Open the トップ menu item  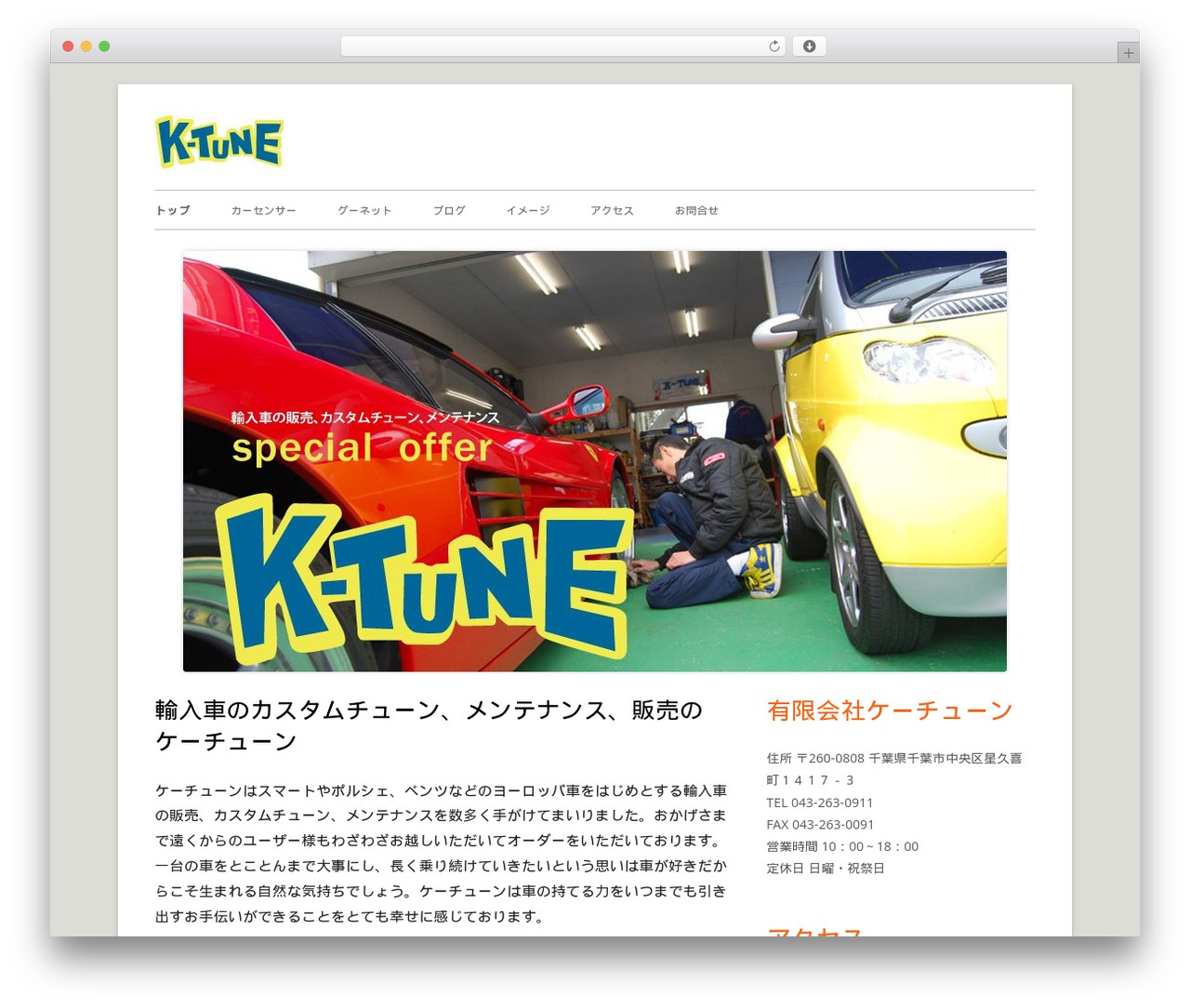coord(173,210)
